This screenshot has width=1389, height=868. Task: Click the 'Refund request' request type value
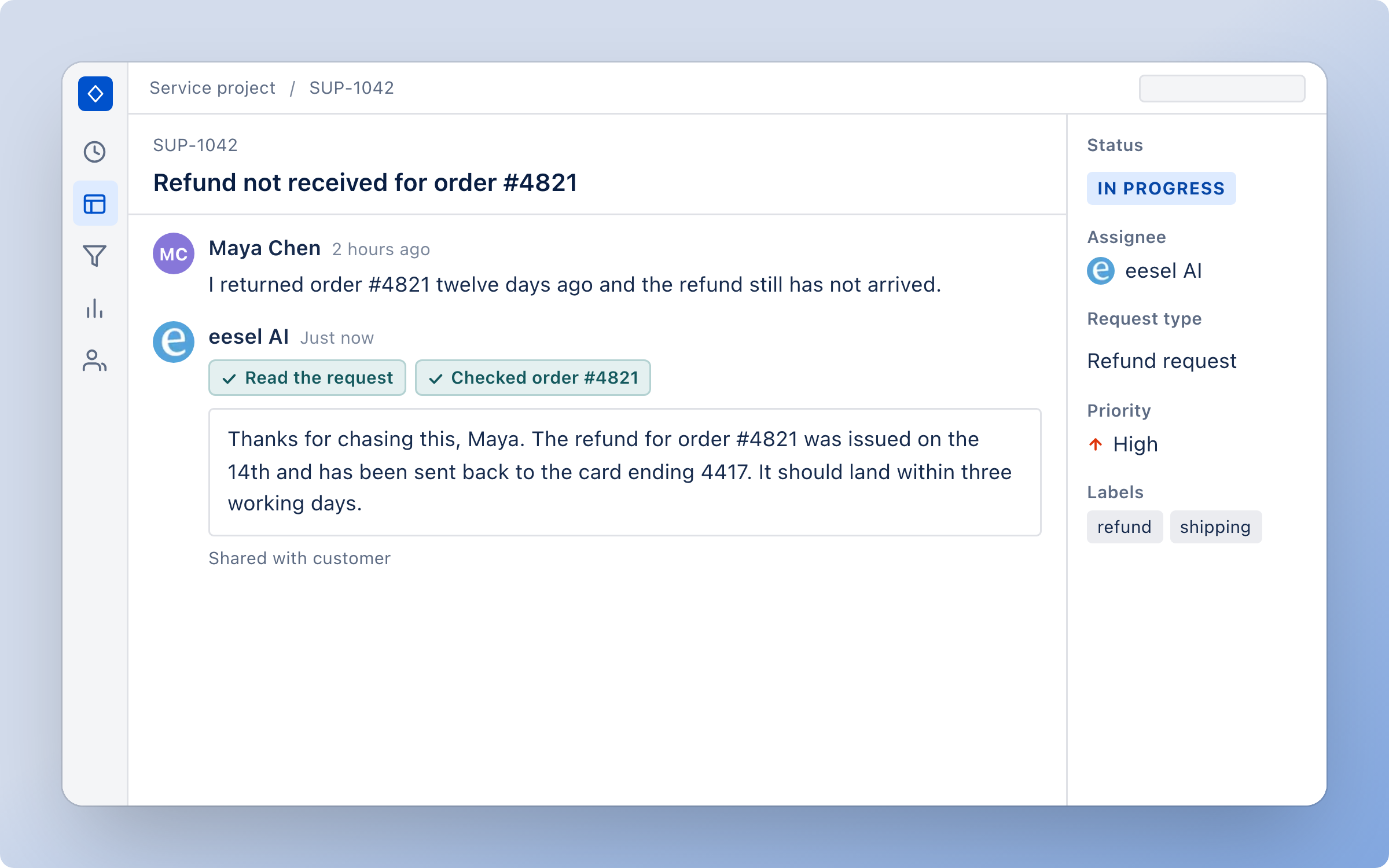tap(1162, 361)
